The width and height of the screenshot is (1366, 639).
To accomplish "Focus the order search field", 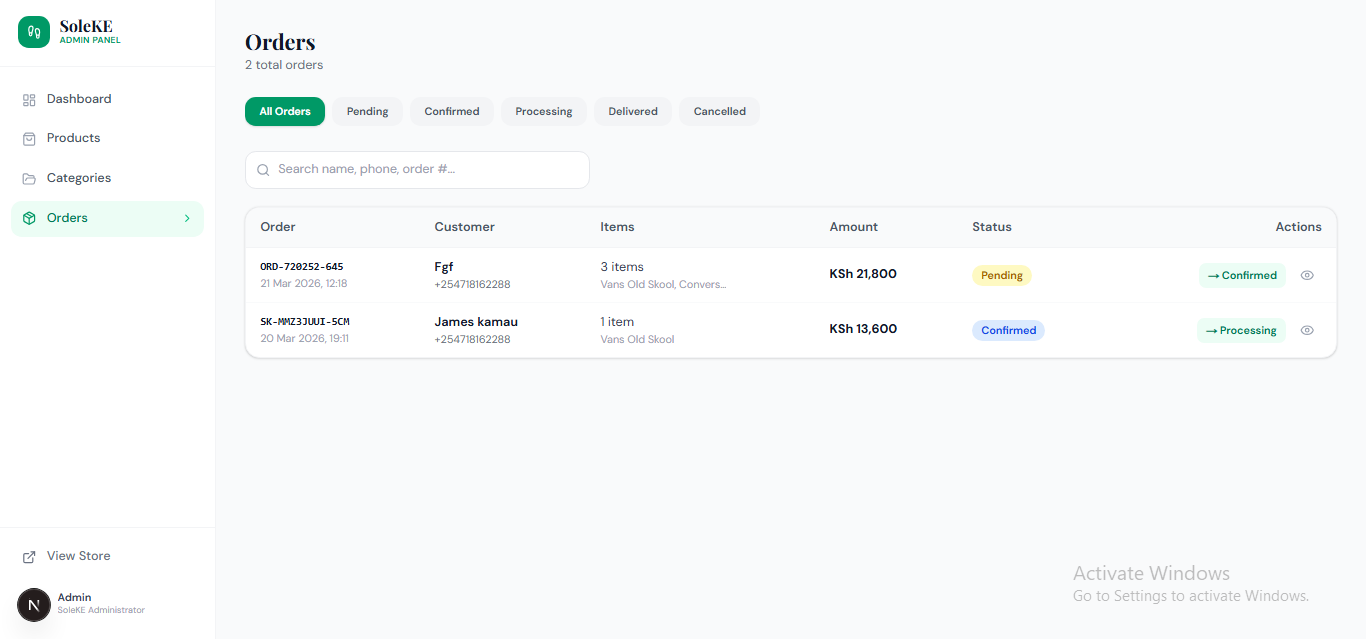I will tap(417, 170).
